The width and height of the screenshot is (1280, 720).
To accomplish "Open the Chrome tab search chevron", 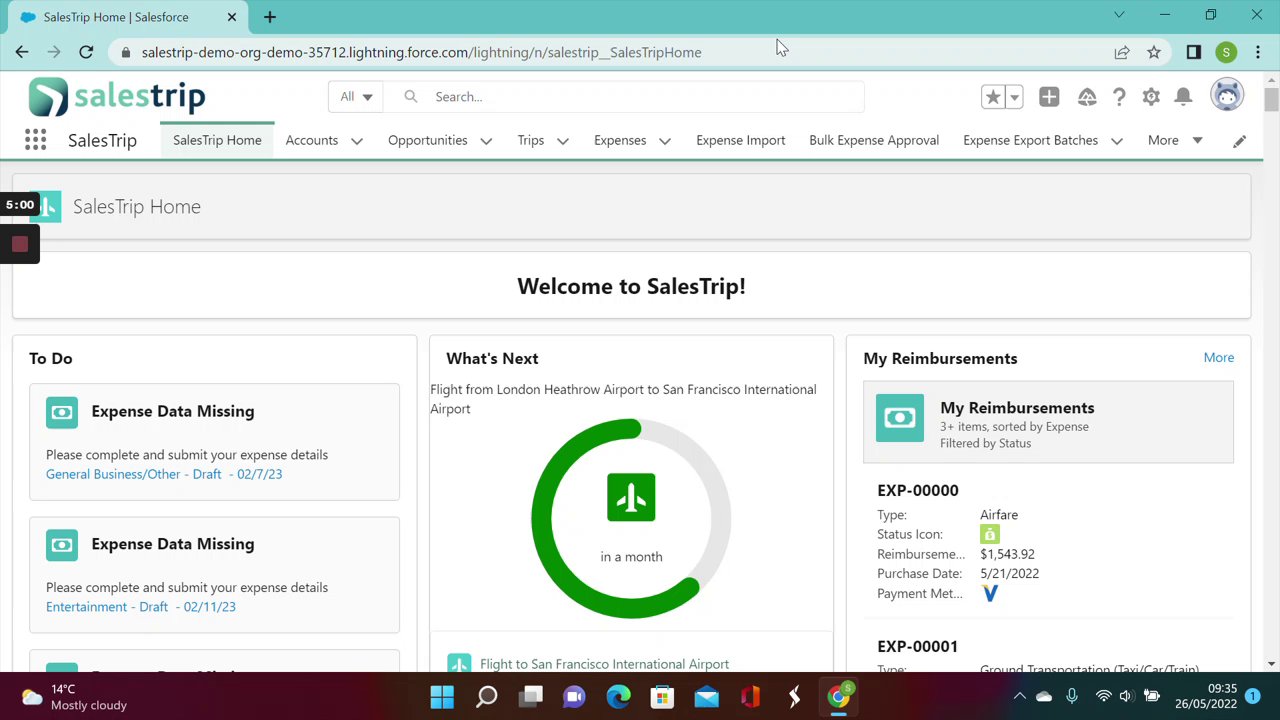I will (1119, 15).
